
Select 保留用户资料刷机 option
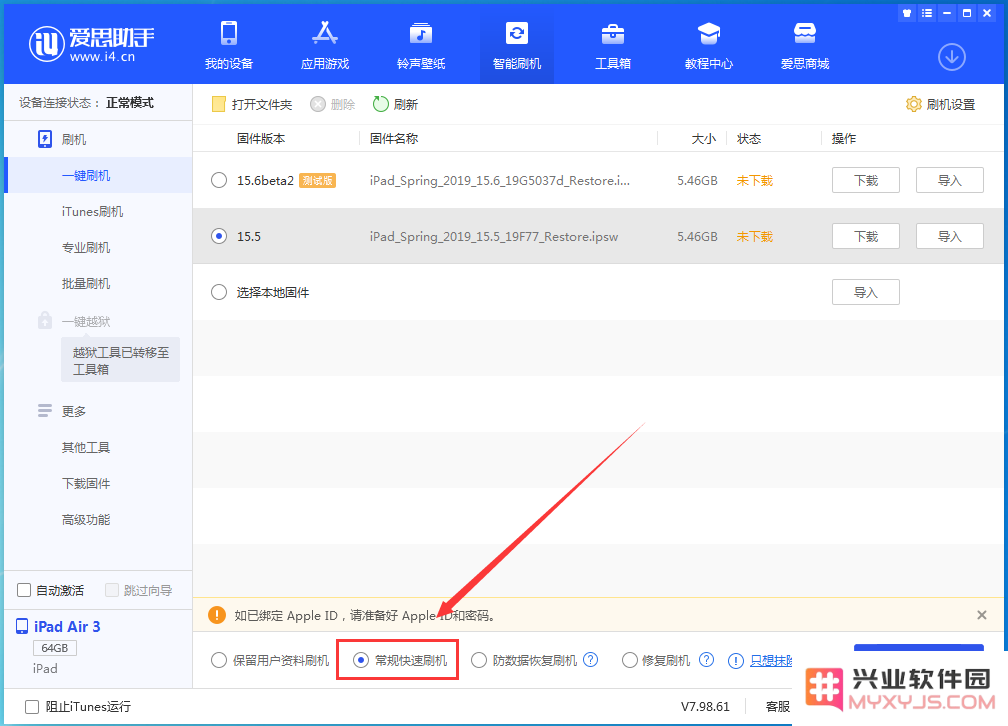219,660
